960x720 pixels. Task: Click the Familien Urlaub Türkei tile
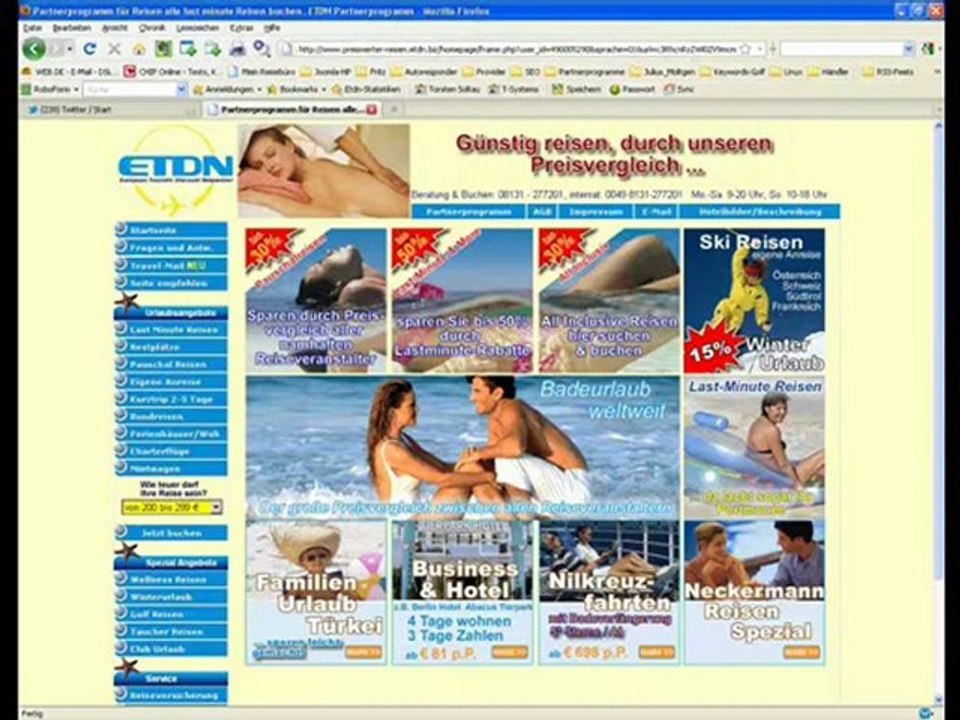click(316, 592)
